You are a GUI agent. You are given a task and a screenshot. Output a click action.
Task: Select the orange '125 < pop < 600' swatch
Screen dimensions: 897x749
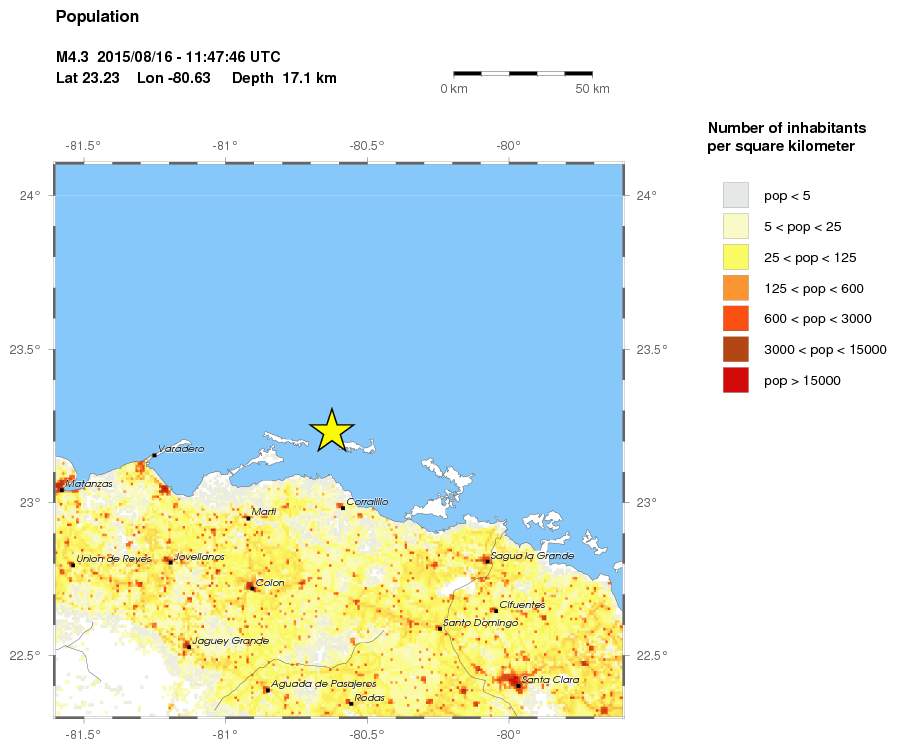[x=736, y=288]
